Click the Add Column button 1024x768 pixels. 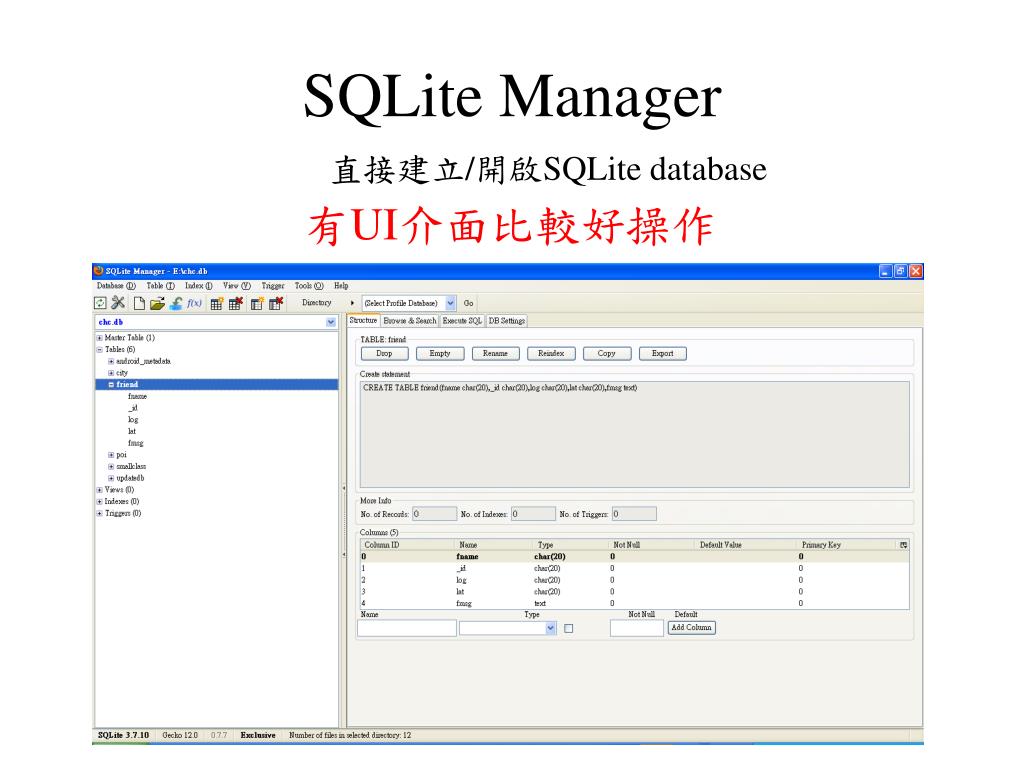pyautogui.click(x=692, y=628)
